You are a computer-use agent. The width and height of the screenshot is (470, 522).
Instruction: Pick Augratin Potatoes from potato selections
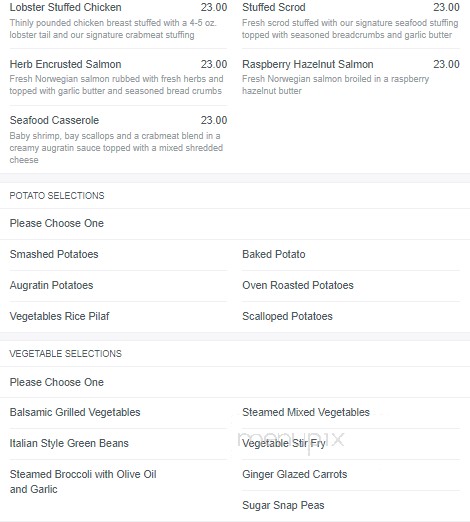tap(51, 285)
